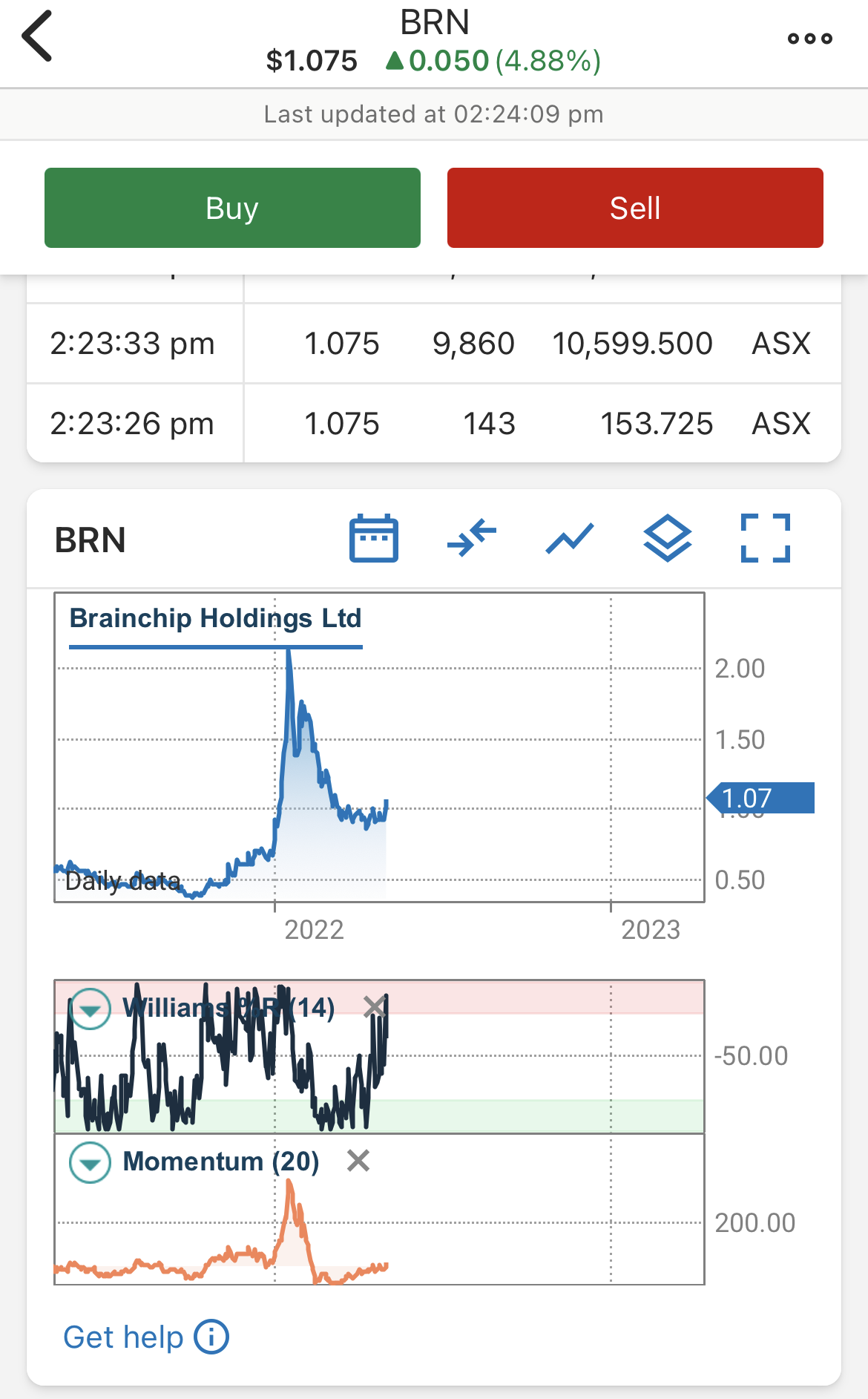The image size is (868, 1399).
Task: Remove the Williams %R (14) indicator
Action: pyautogui.click(x=375, y=1007)
